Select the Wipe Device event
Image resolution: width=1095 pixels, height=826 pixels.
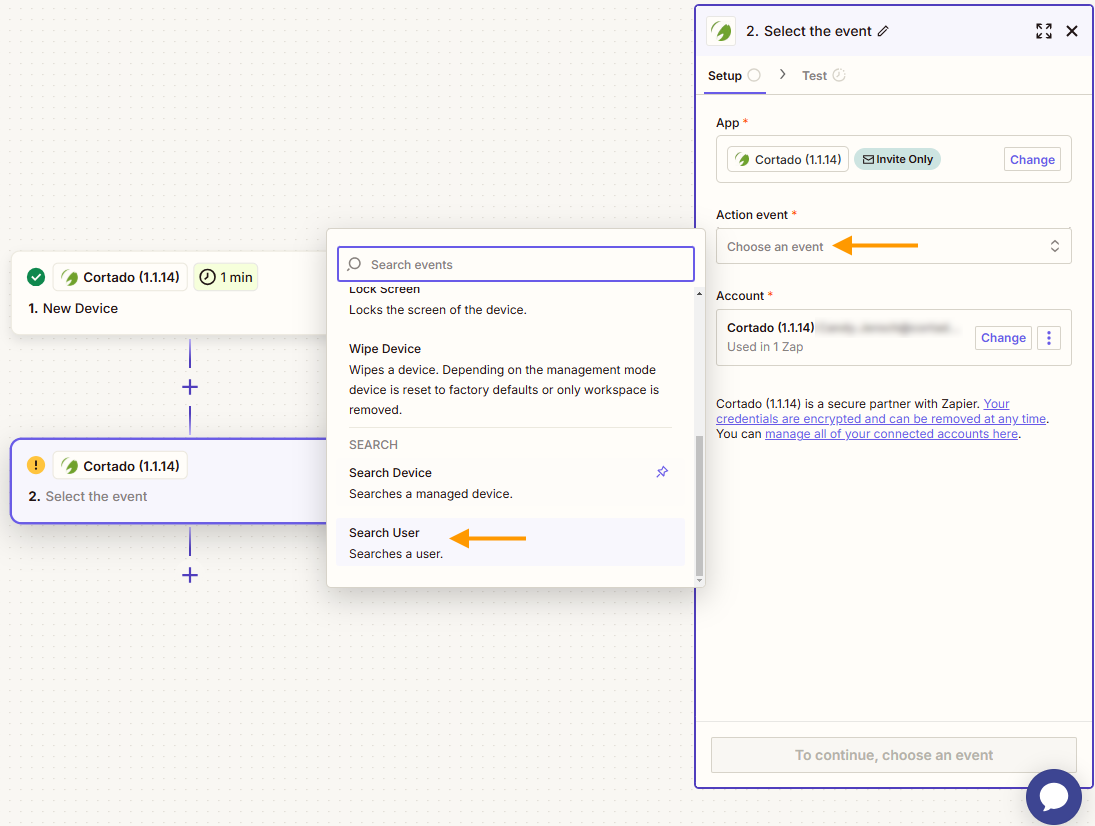click(510, 378)
